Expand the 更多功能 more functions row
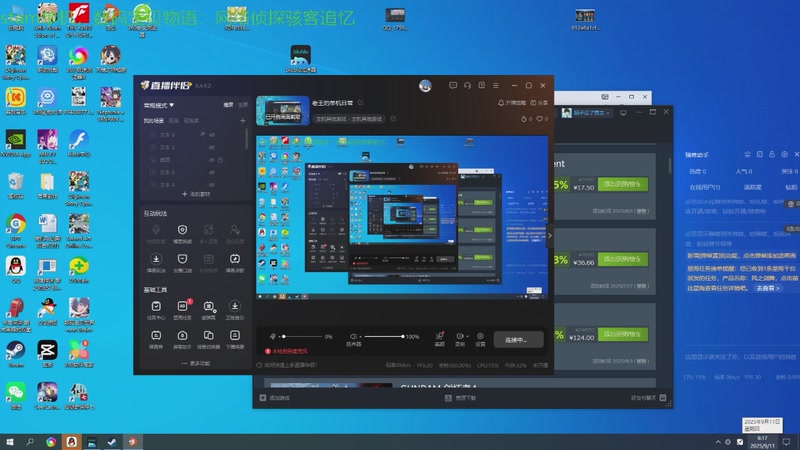Viewport: 800px width, 450px height. (x=195, y=363)
